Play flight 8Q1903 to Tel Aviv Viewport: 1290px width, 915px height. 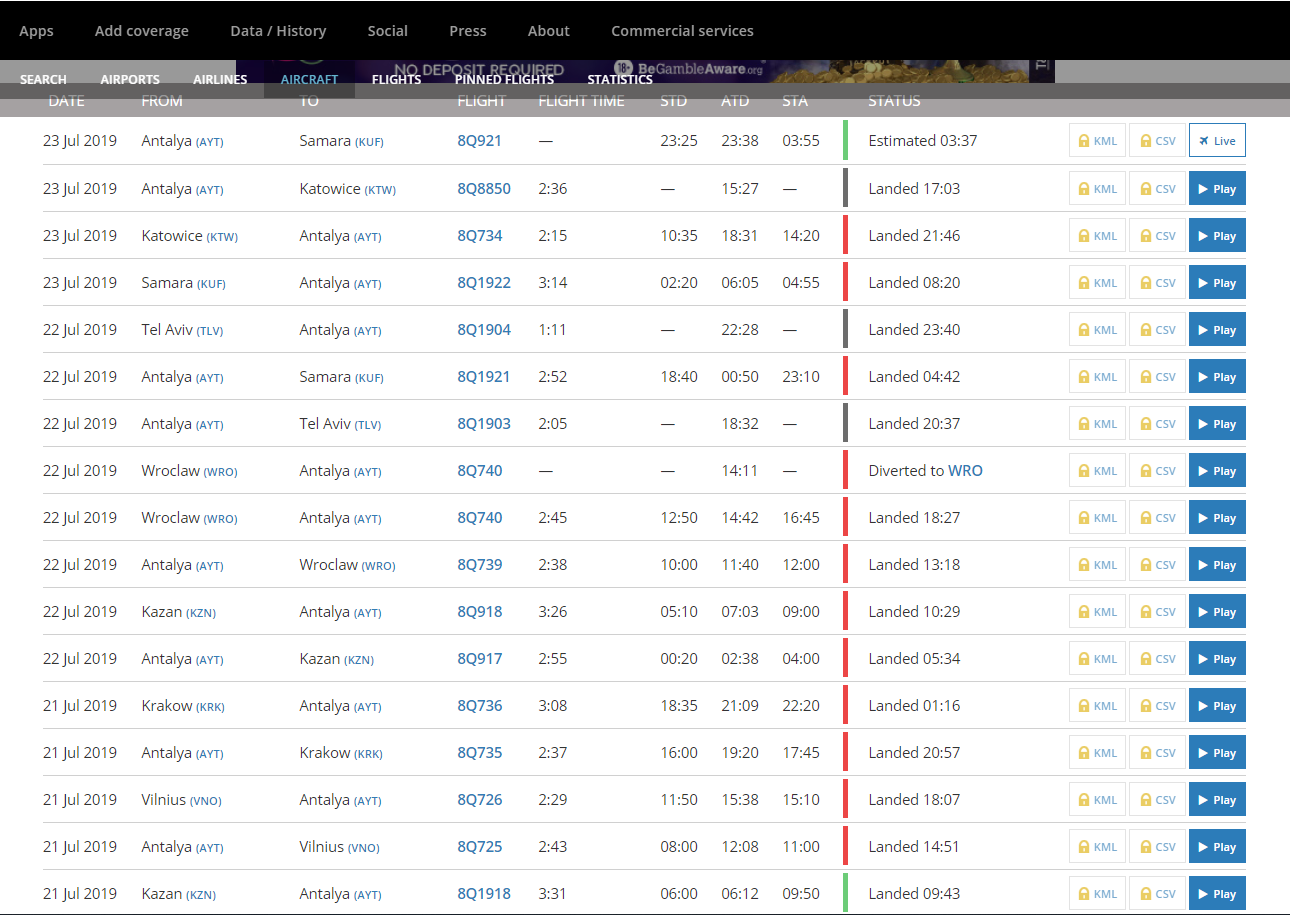pos(1217,424)
